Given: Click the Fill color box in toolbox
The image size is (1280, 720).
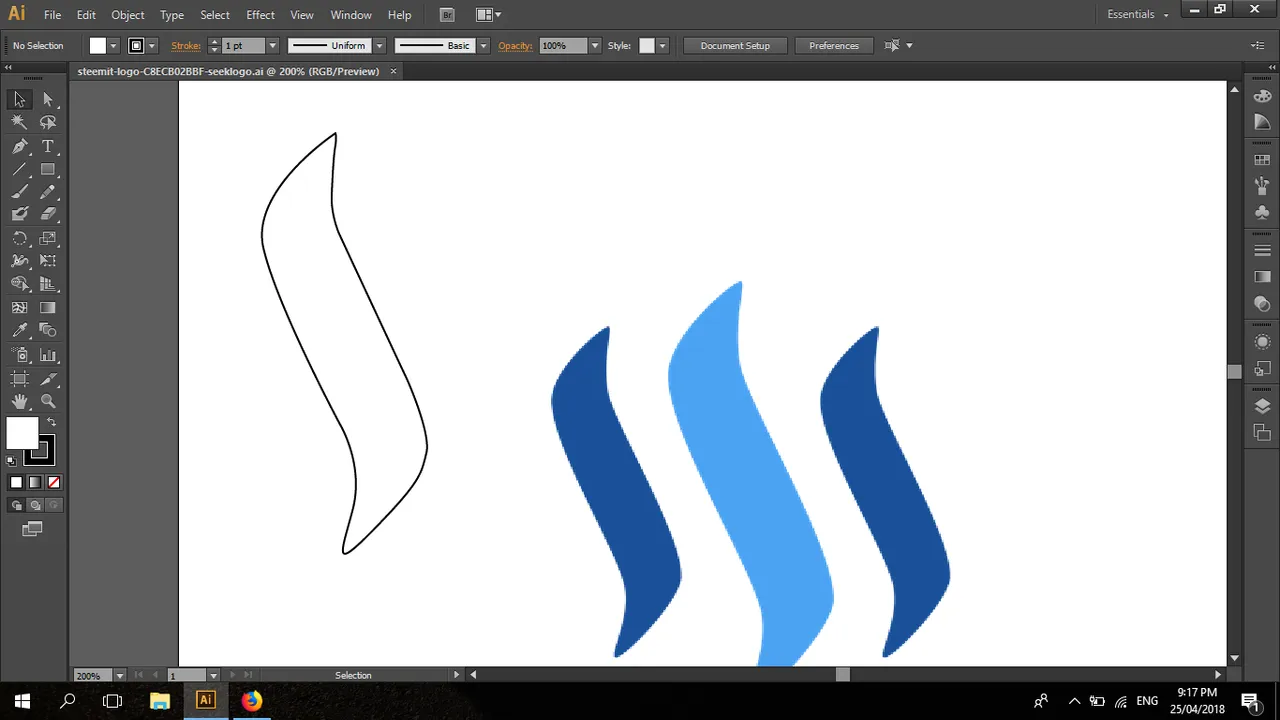Looking at the screenshot, I should (x=21, y=433).
